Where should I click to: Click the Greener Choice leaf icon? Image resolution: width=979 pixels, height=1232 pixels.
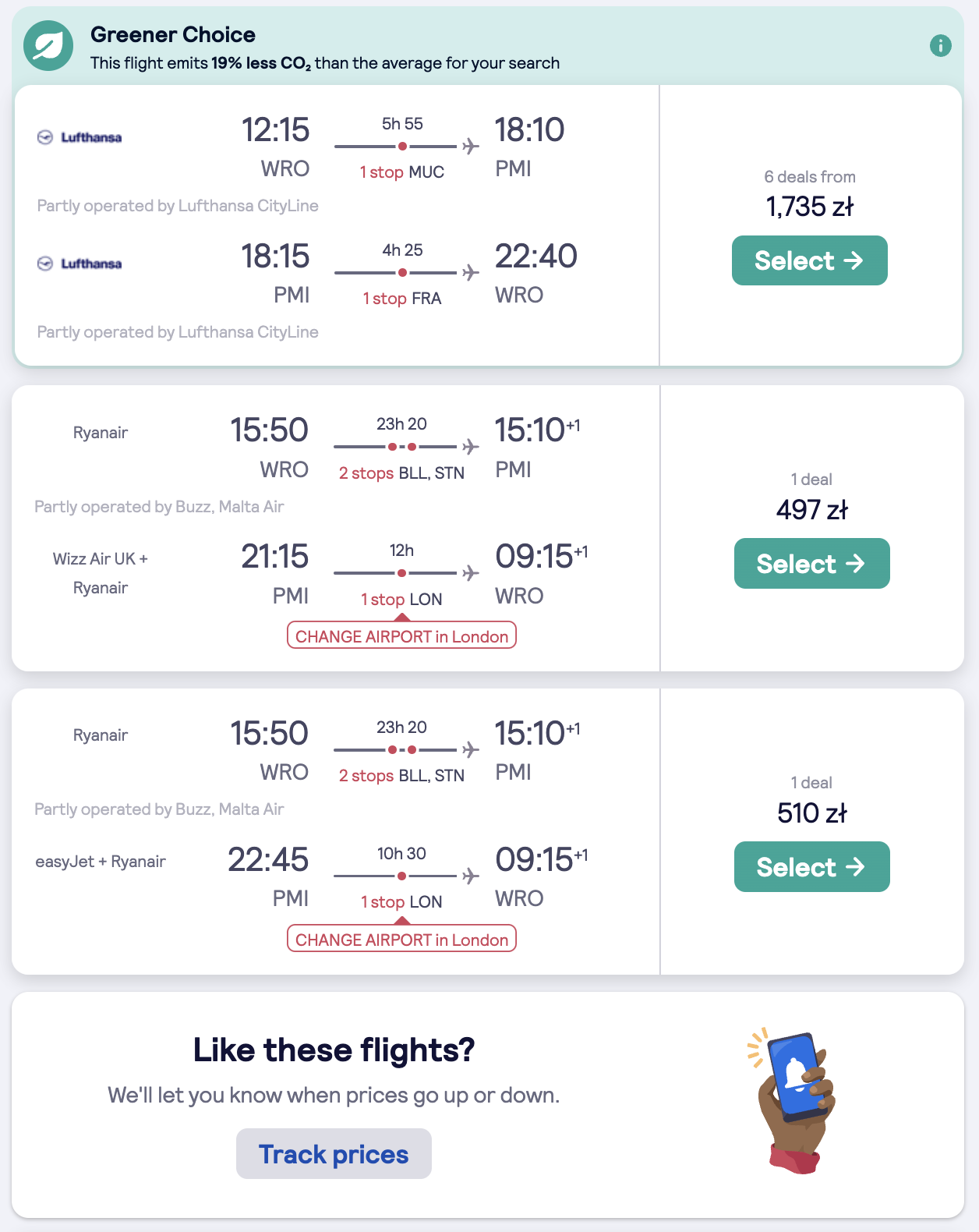tap(48, 46)
